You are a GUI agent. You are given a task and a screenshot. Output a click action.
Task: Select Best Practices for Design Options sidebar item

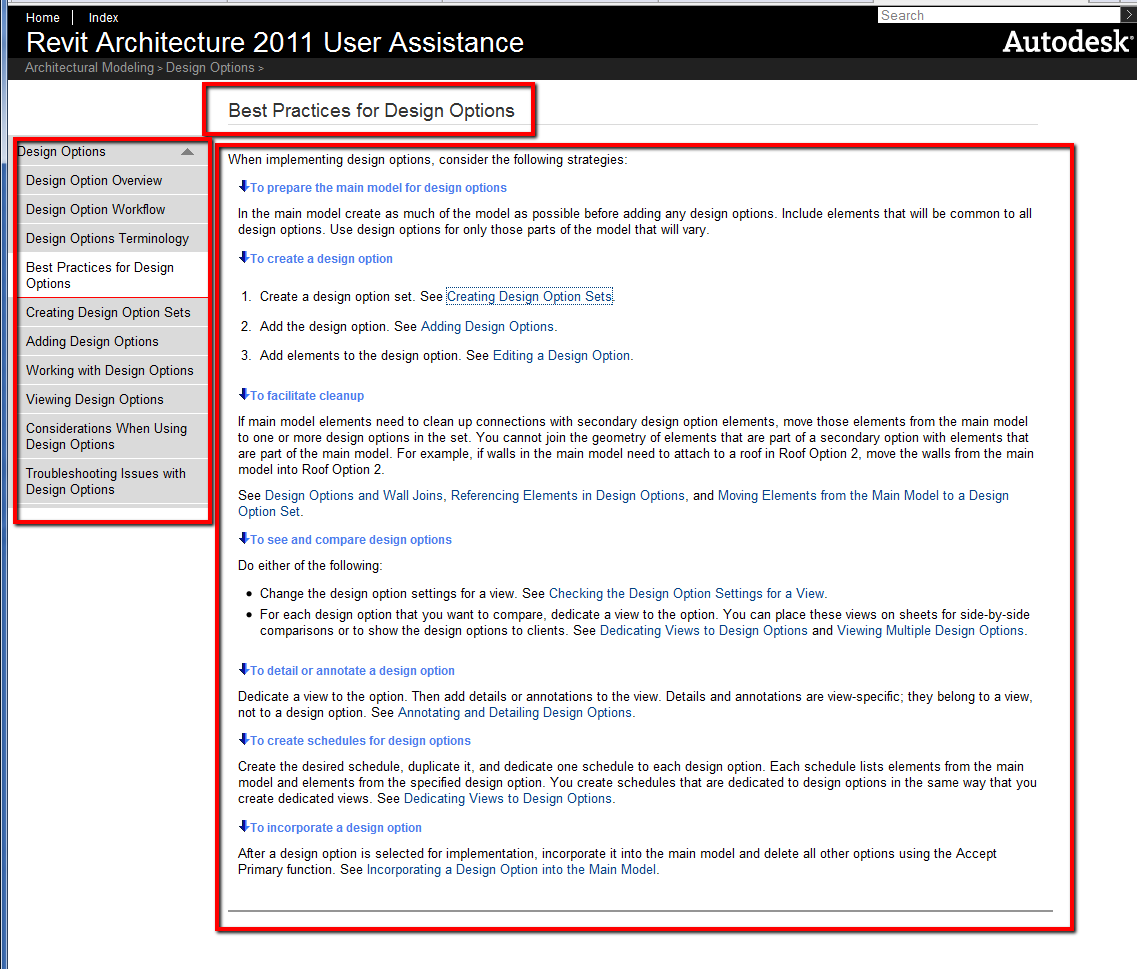(x=112, y=275)
